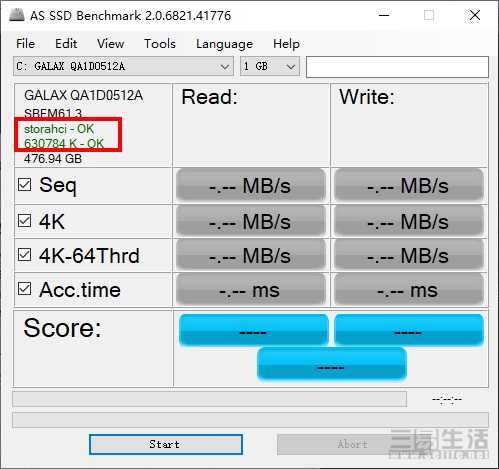Viewport: 499px width, 469px height.
Task: Click the Abort button
Action: tap(353, 444)
